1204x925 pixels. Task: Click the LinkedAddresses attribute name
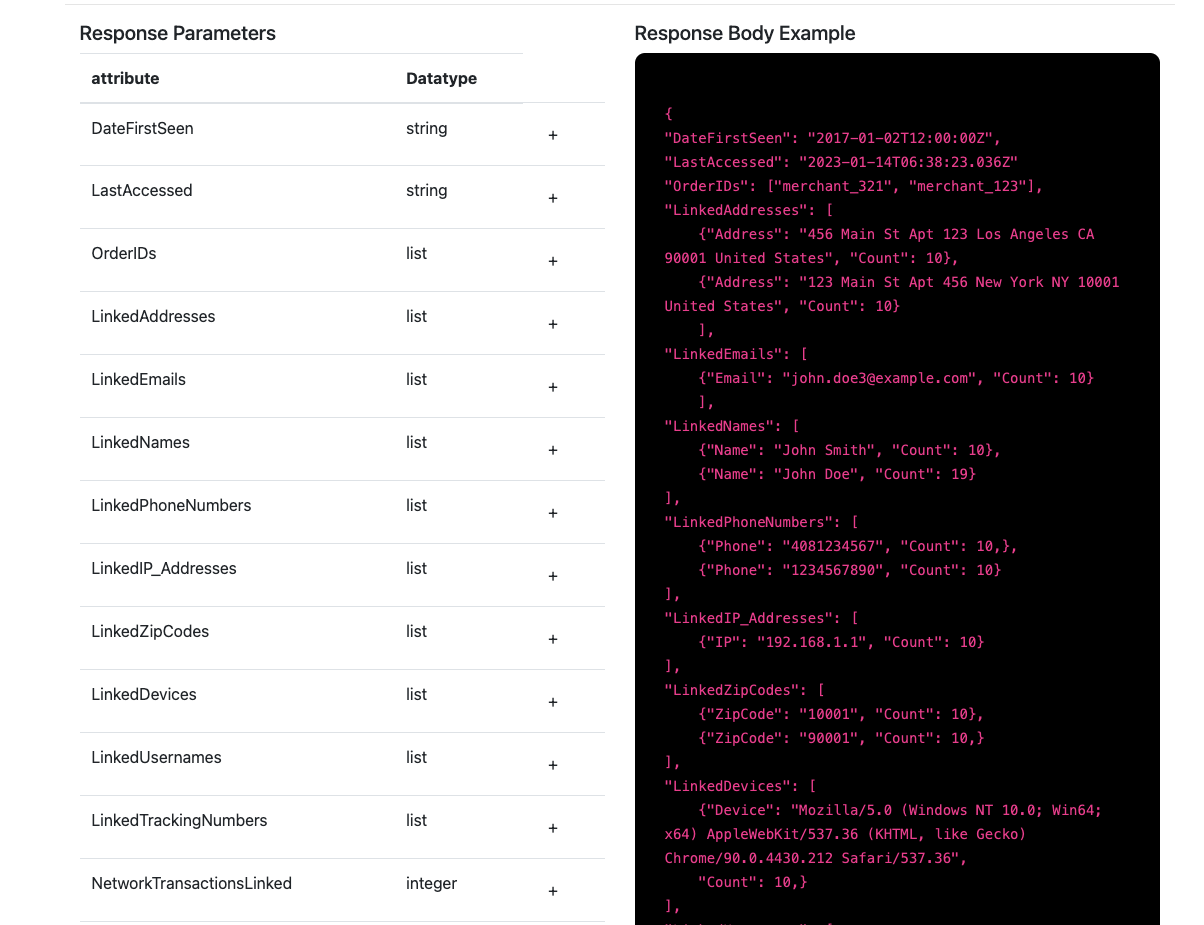(x=153, y=316)
